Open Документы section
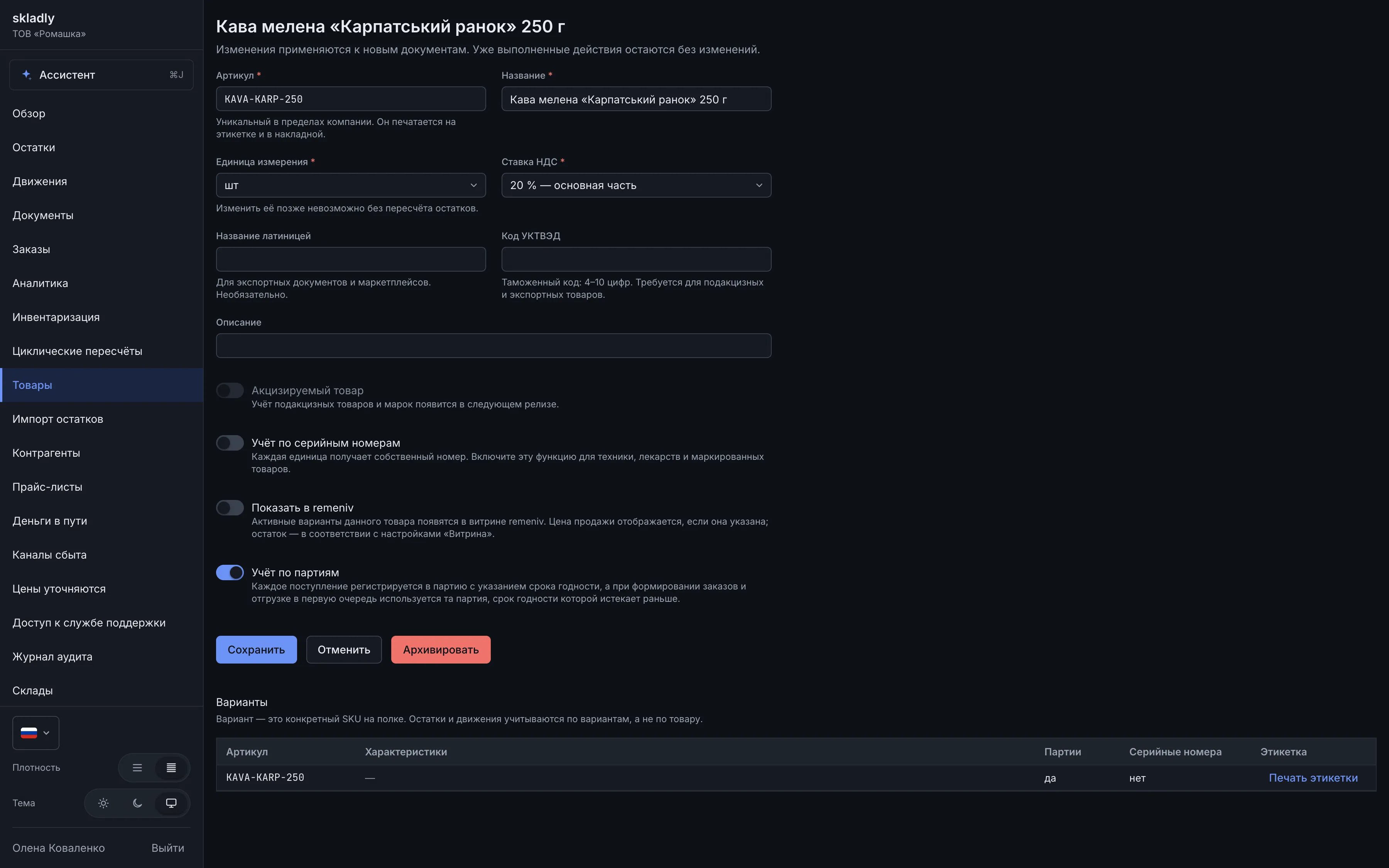This screenshot has width=1389, height=868. pyautogui.click(x=101, y=215)
